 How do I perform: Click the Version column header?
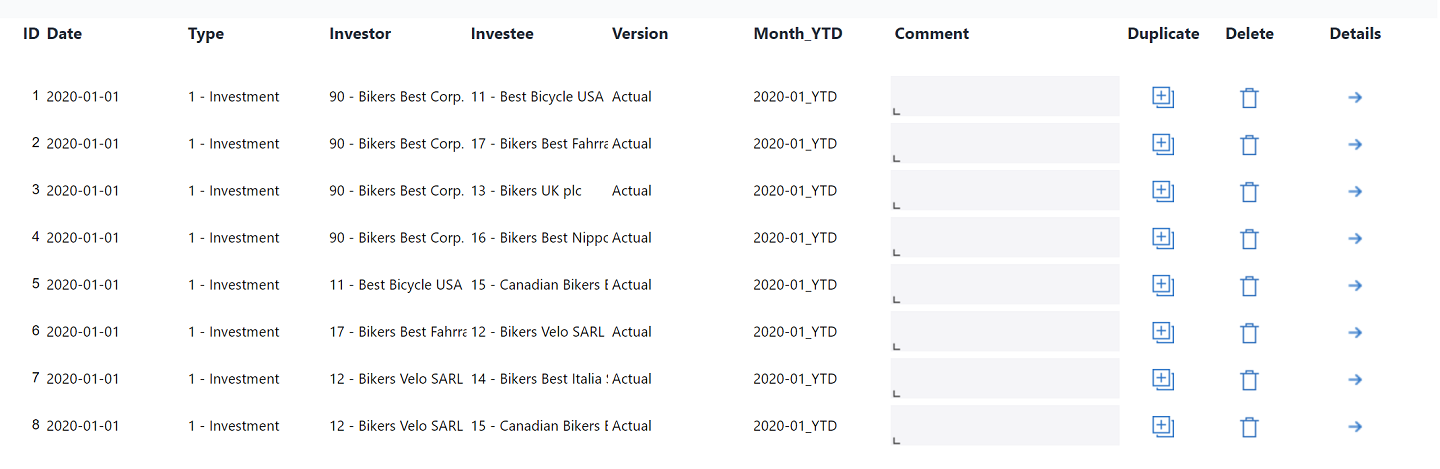click(x=640, y=34)
